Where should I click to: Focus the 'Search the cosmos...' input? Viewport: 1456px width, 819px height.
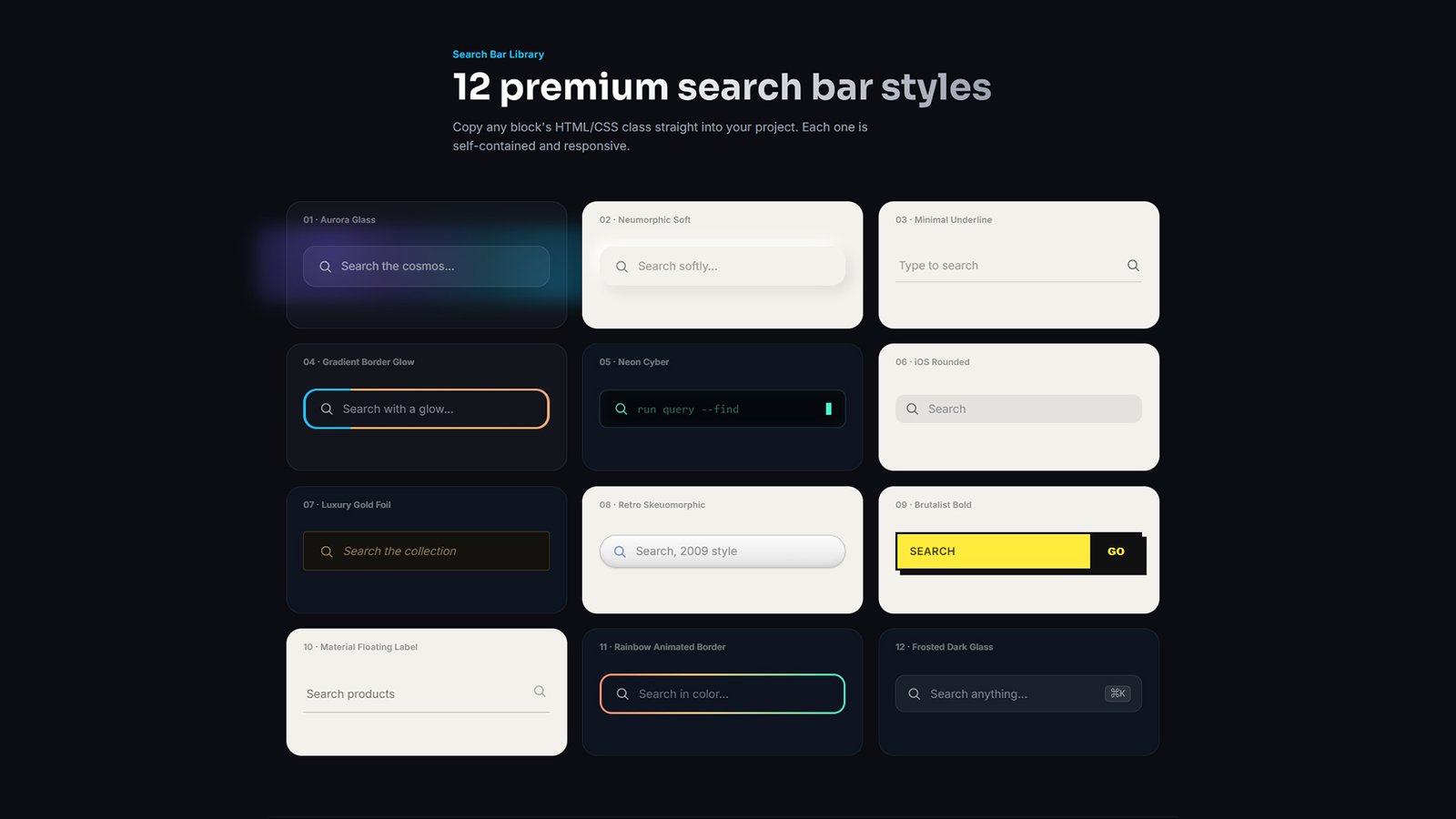tap(426, 267)
